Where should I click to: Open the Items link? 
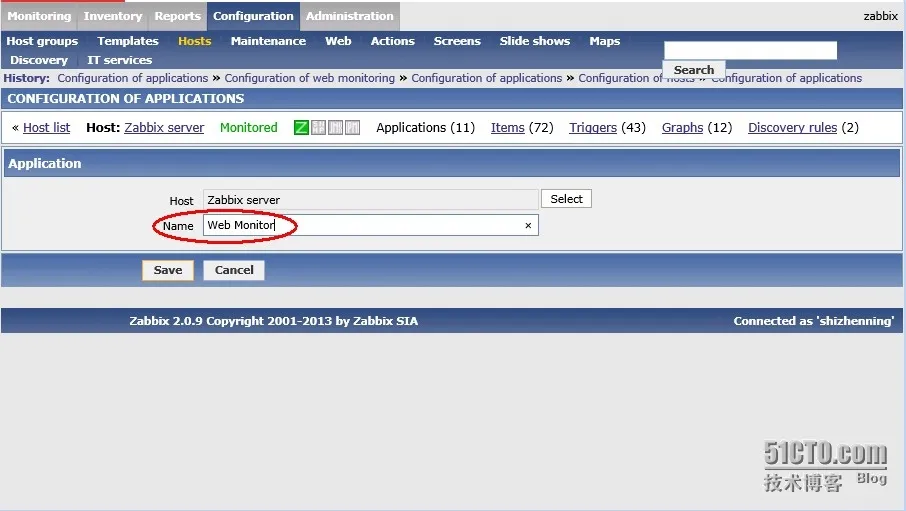point(507,128)
